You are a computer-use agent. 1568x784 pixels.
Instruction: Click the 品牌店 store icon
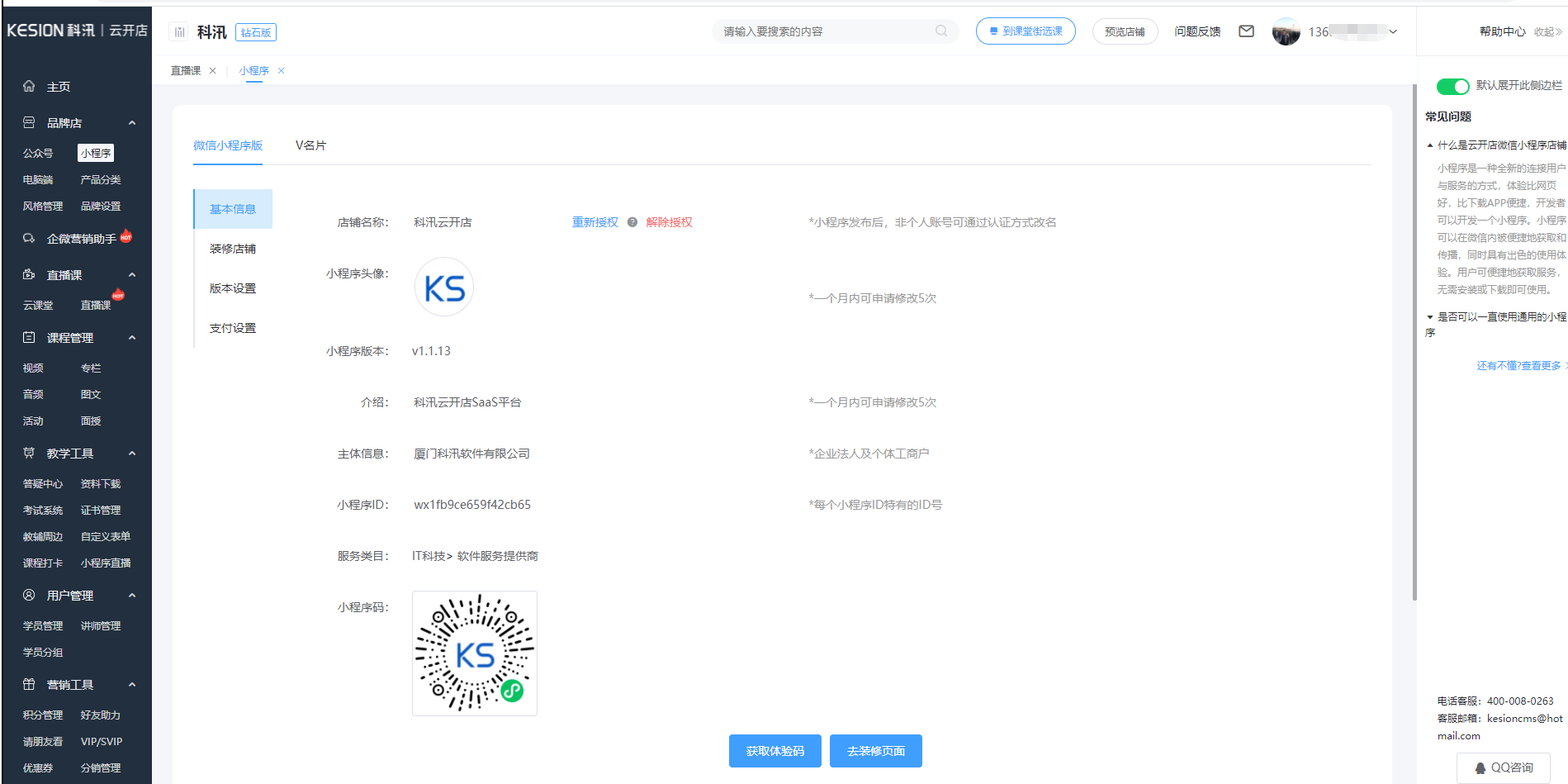click(x=29, y=122)
